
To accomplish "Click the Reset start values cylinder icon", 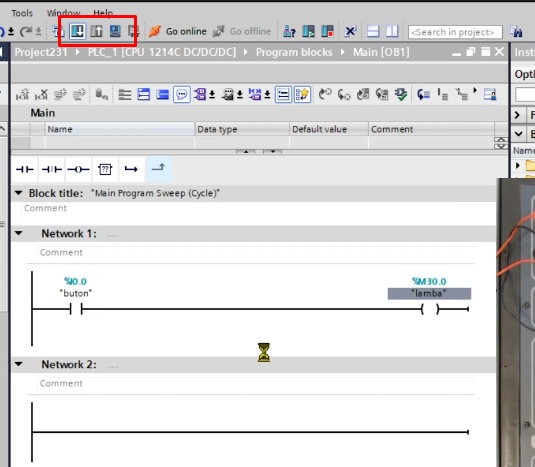I will click(x=101, y=94).
